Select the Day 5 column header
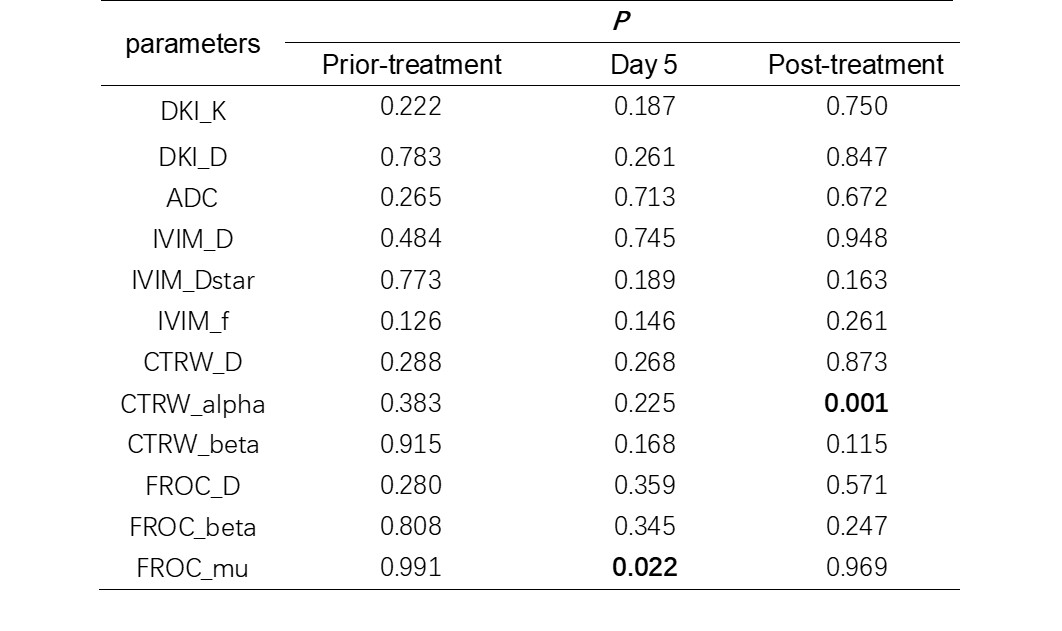1062x631 pixels. pos(644,66)
